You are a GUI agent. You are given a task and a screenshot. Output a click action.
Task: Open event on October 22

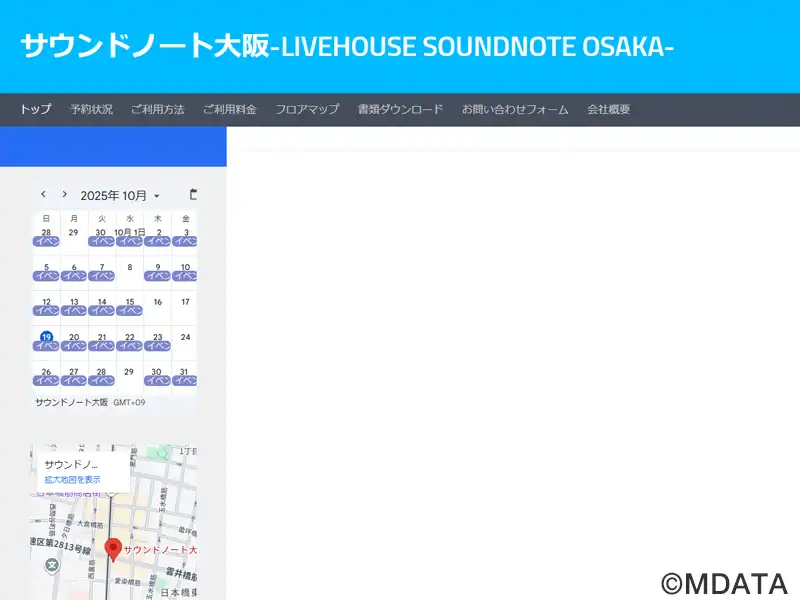[x=129, y=345]
